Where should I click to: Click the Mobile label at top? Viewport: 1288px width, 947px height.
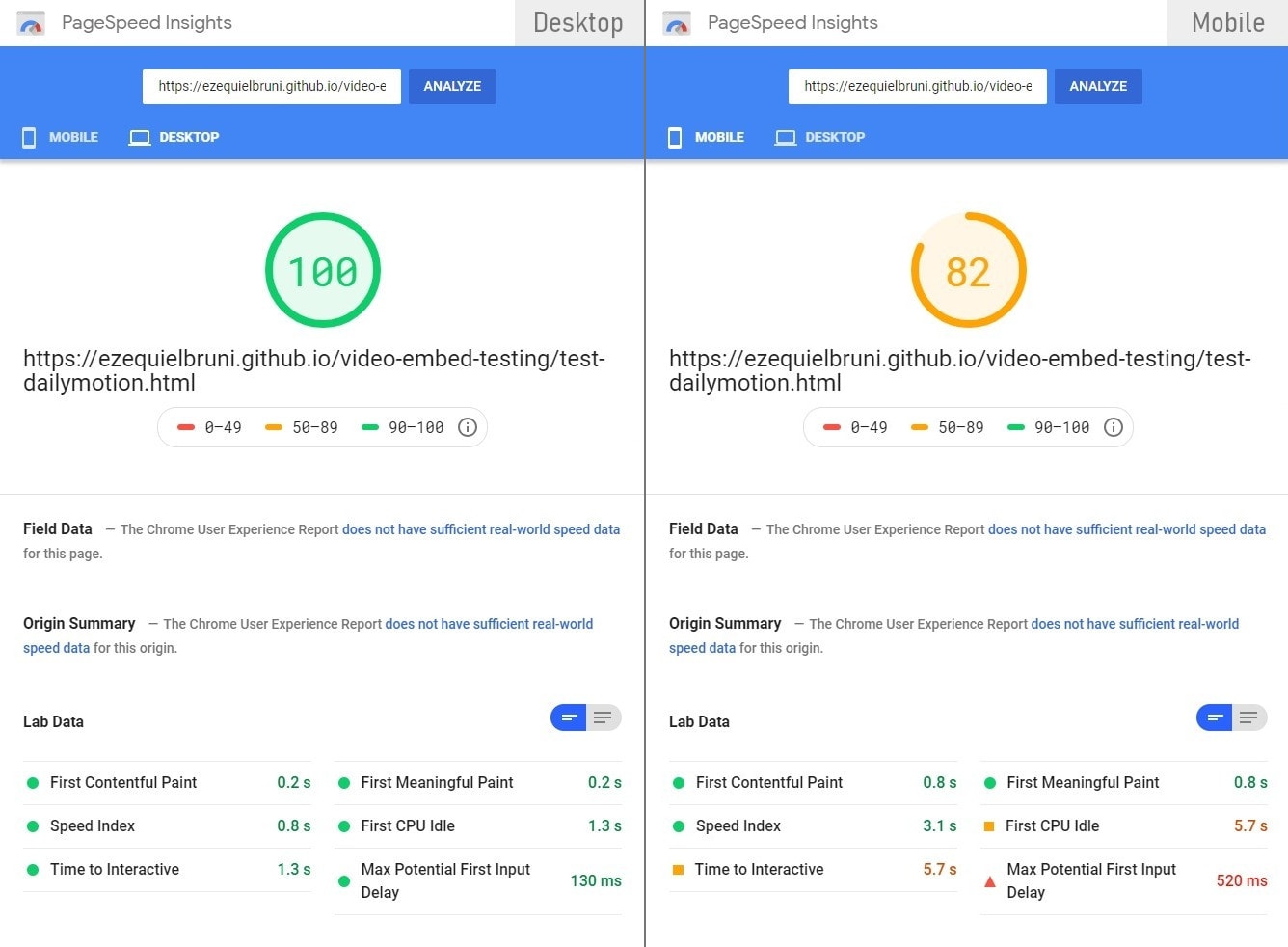coord(1227,22)
